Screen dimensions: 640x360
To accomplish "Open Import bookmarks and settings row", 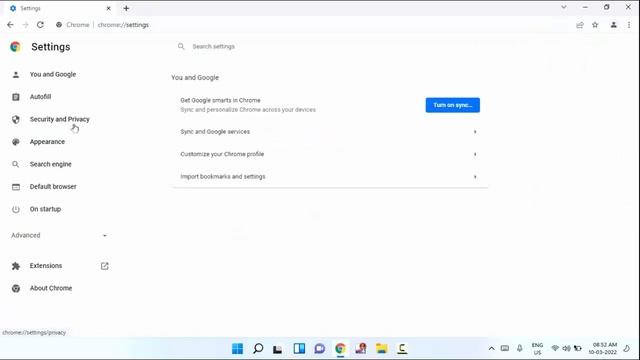I will 329,177.
